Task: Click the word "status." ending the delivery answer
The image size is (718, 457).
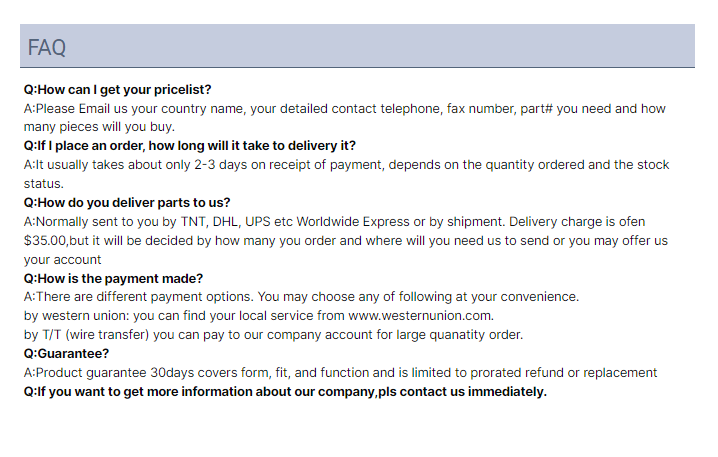Action: (44, 183)
